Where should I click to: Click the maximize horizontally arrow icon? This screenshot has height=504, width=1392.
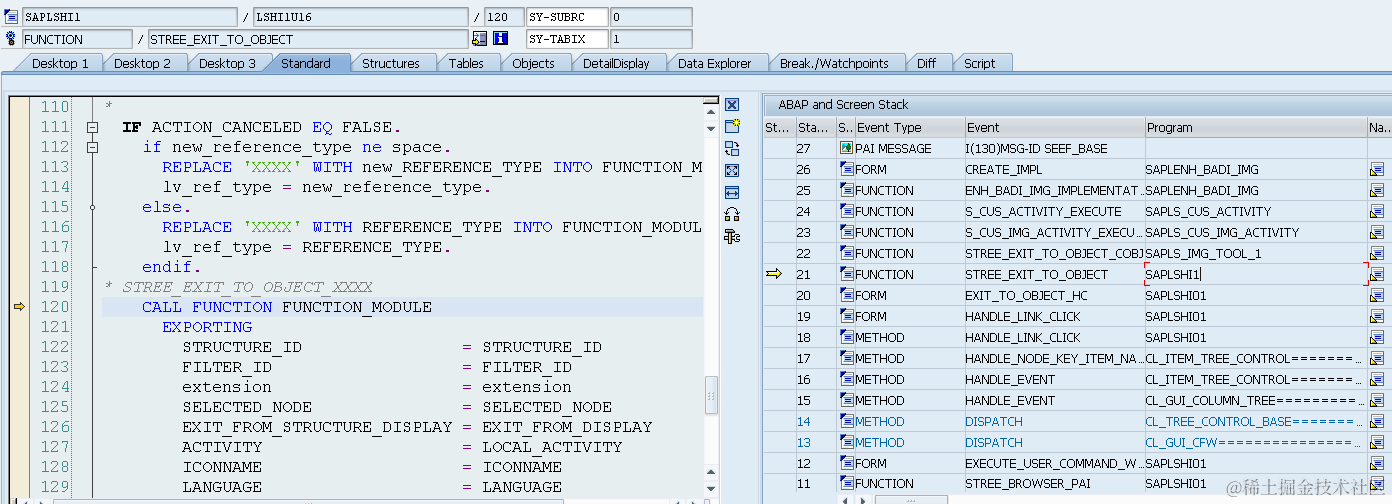tap(732, 192)
